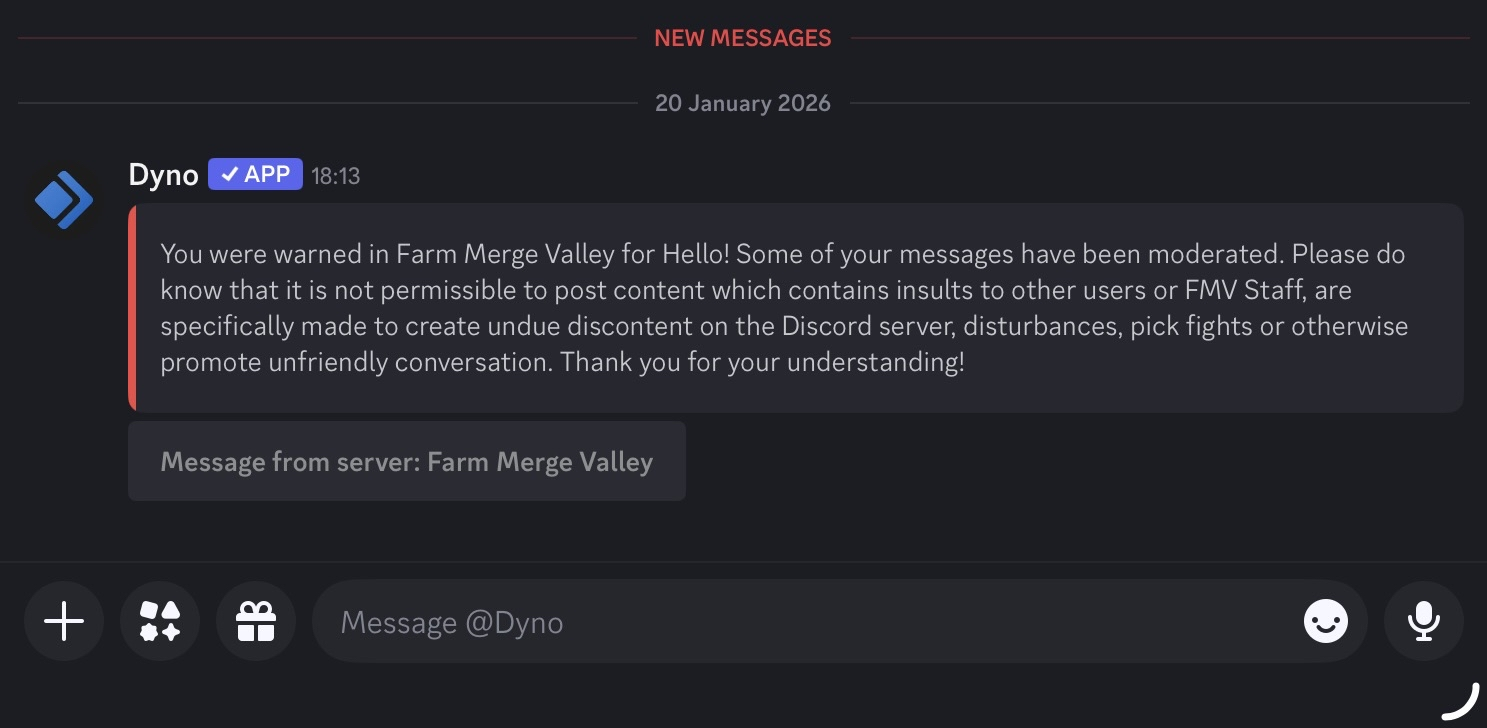1487x728 pixels.
Task: Tap the microphone voice message icon
Action: pos(1423,622)
